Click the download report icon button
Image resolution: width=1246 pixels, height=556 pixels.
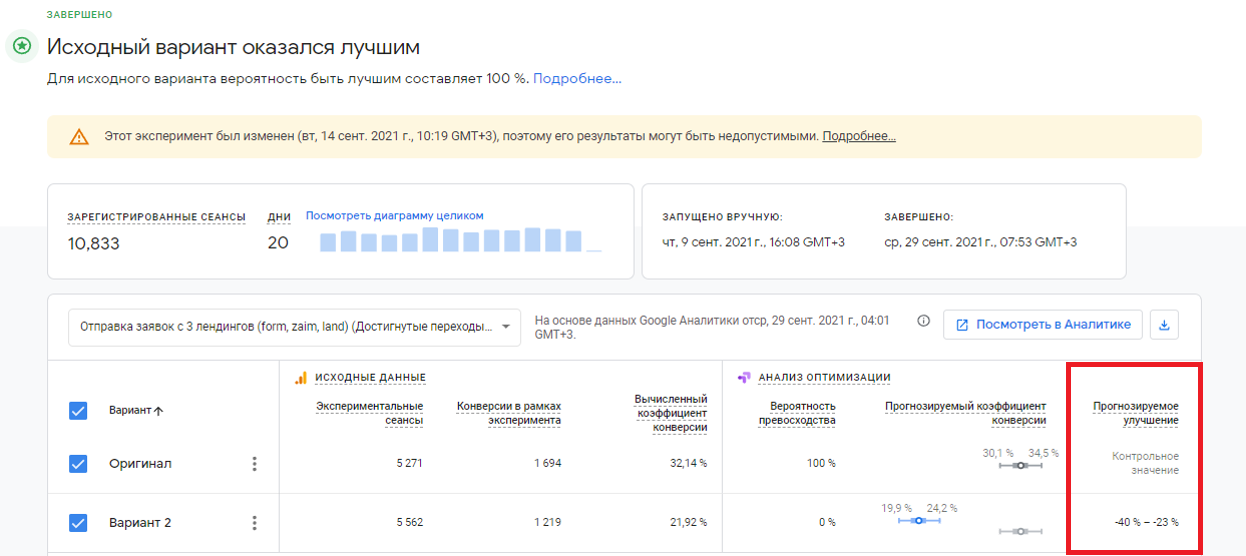(x=1165, y=325)
